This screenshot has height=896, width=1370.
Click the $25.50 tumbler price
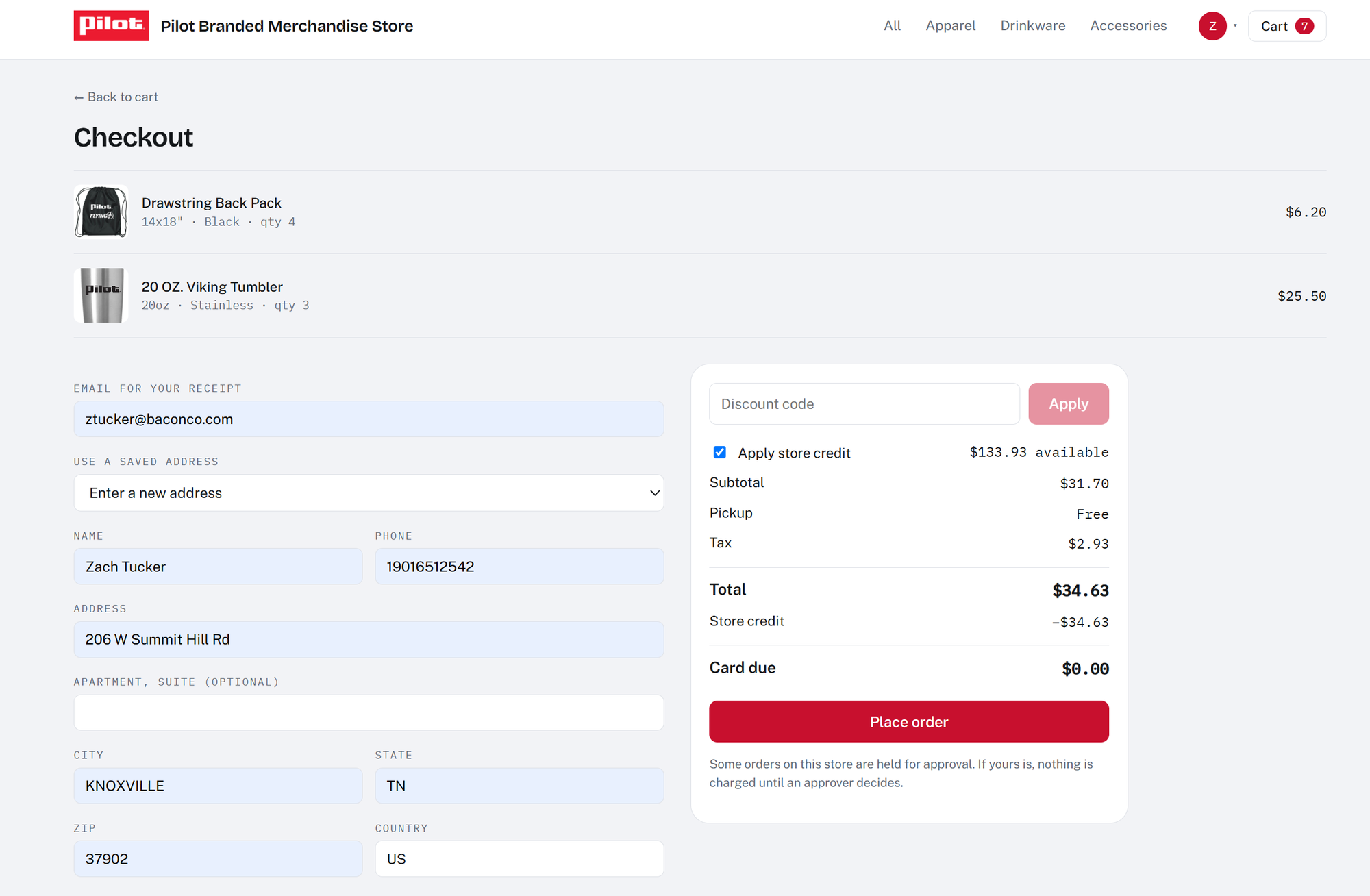pyautogui.click(x=1301, y=296)
